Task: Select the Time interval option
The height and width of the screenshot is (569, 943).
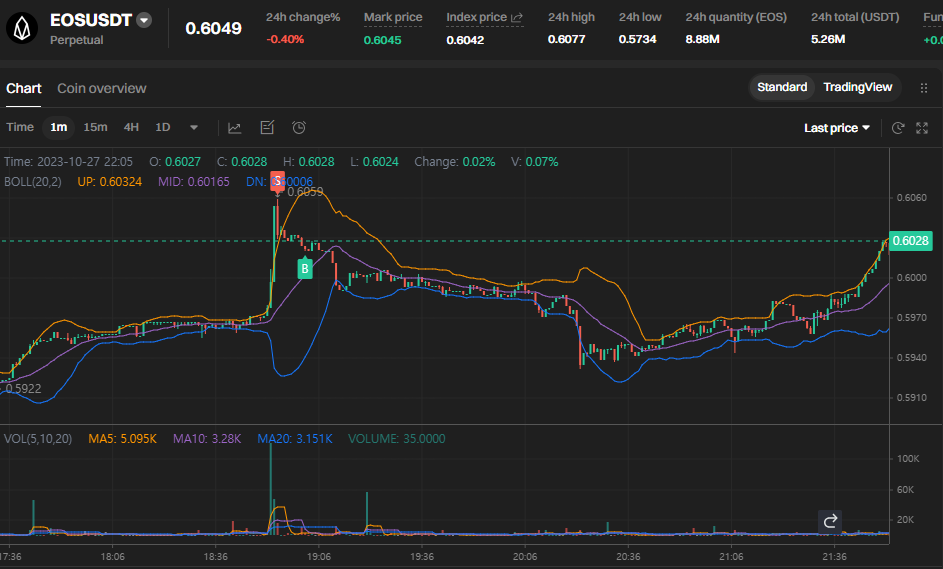Action: tap(20, 127)
